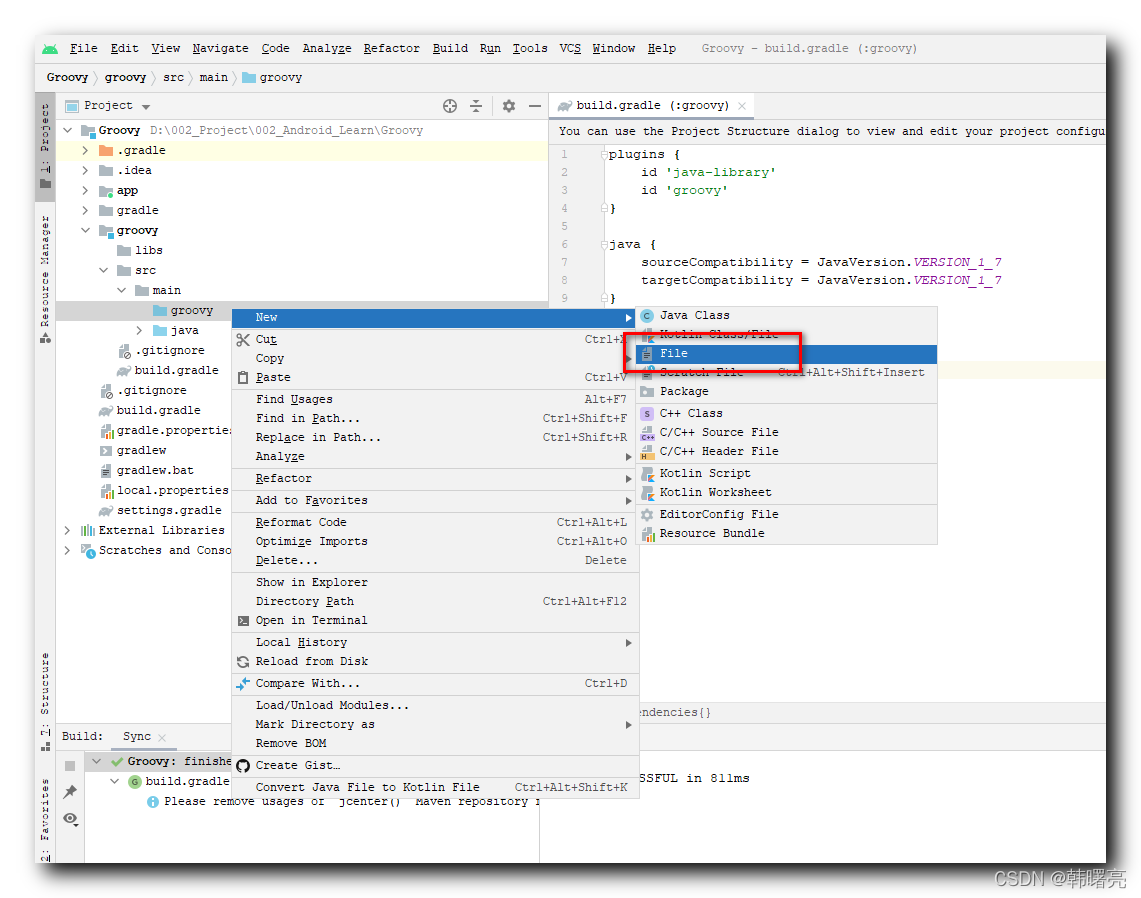This screenshot has width=1141, height=898.
Task: Expand the gradle folder
Action: pos(85,210)
